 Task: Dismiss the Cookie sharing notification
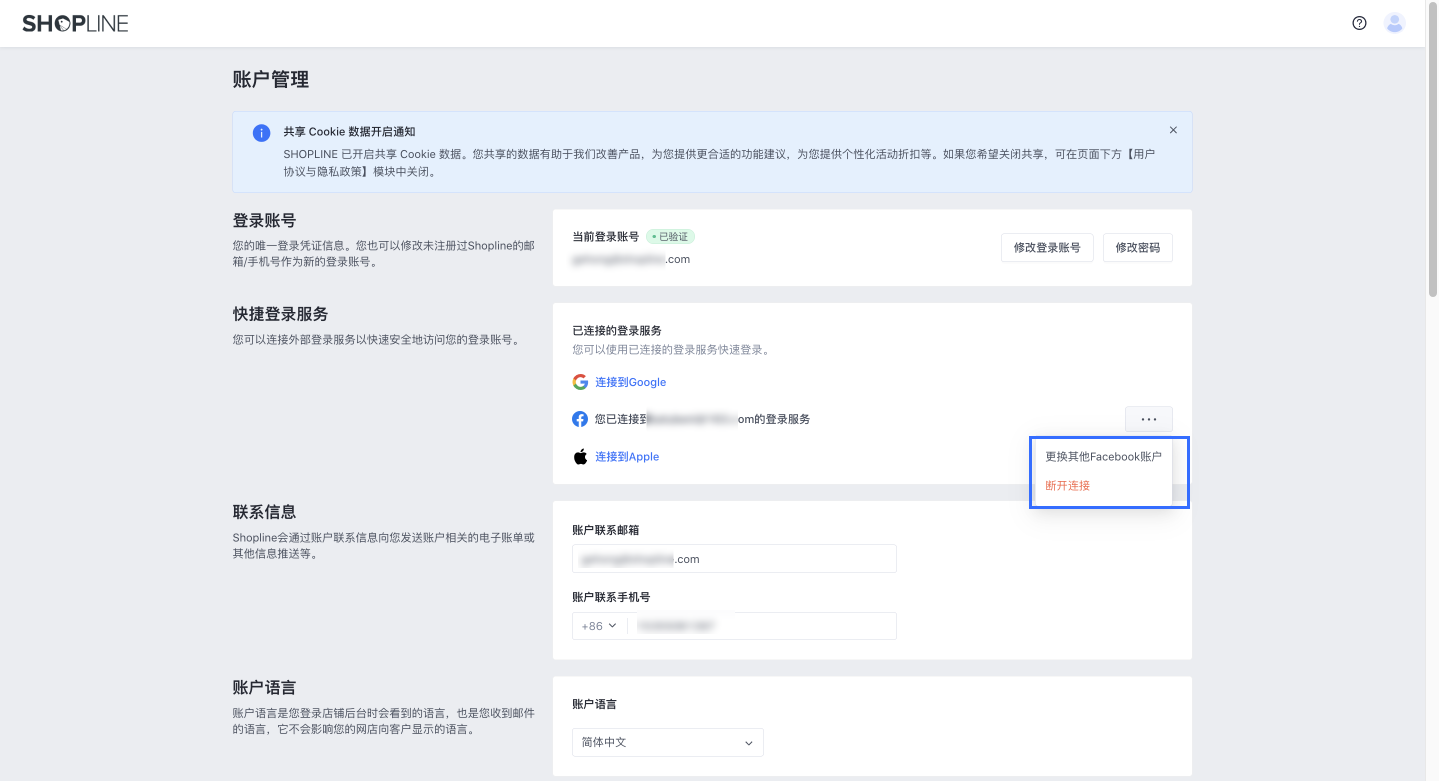coord(1173,129)
